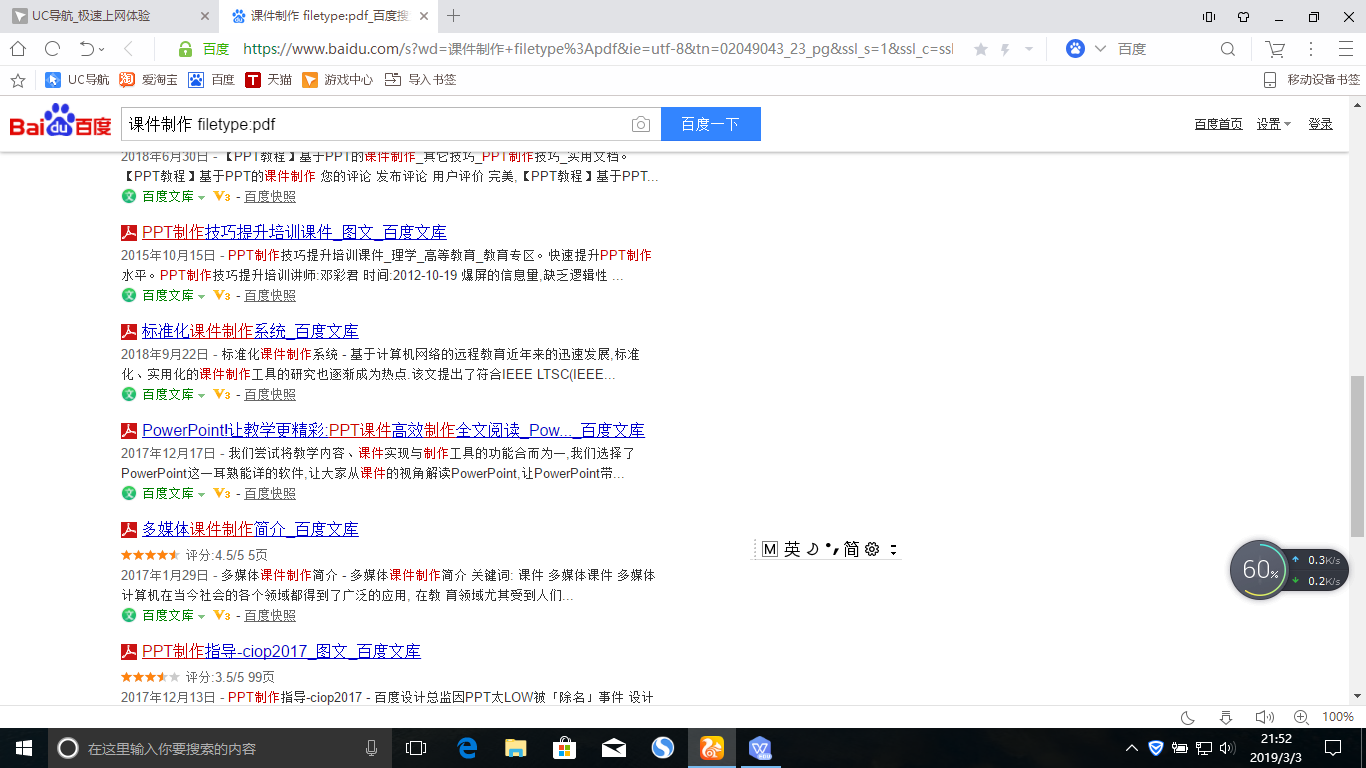This screenshot has height=768, width=1366.
Task: Open the three-dot more tools menu
Action: click(1311, 49)
